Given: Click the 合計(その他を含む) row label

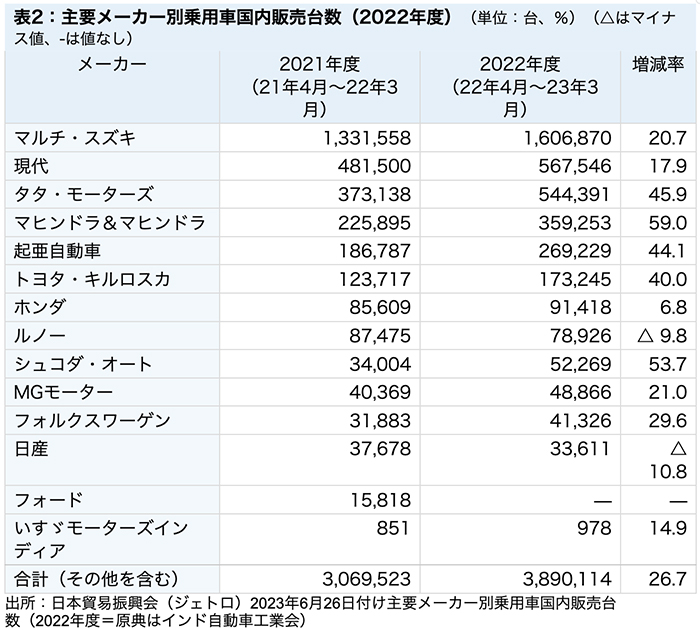Looking at the screenshot, I should point(92,578).
